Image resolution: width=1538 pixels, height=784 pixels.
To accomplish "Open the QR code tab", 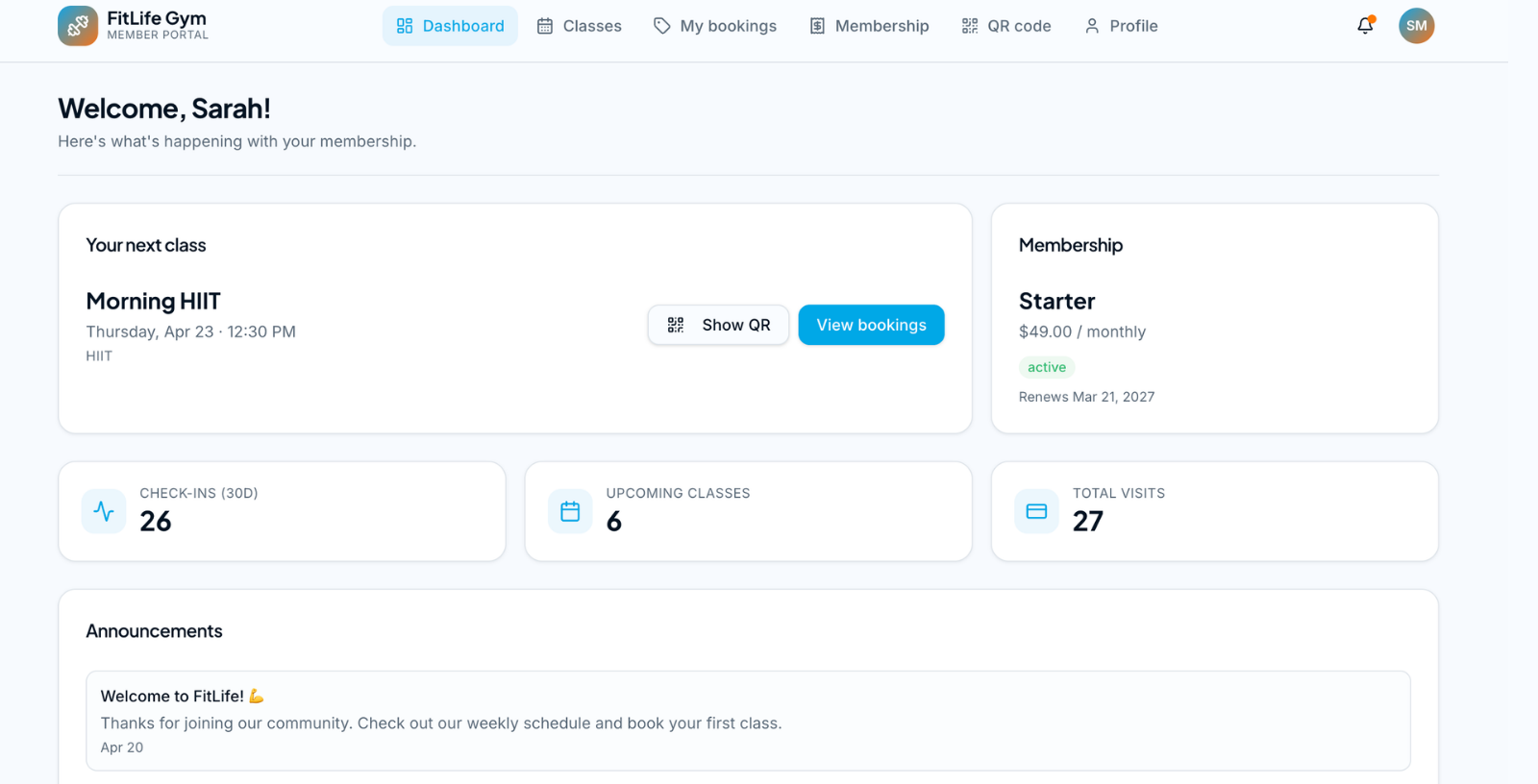I will pyautogui.click(x=1006, y=26).
